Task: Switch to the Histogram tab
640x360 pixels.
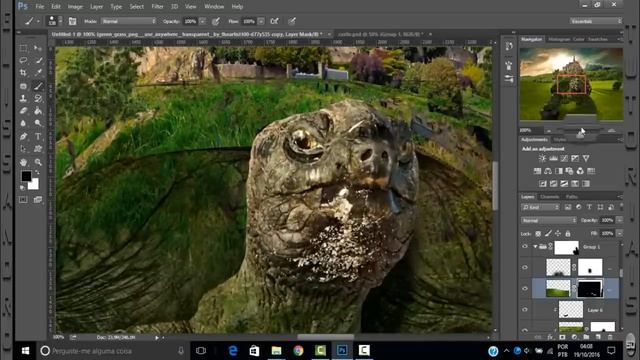Action: 559,39
